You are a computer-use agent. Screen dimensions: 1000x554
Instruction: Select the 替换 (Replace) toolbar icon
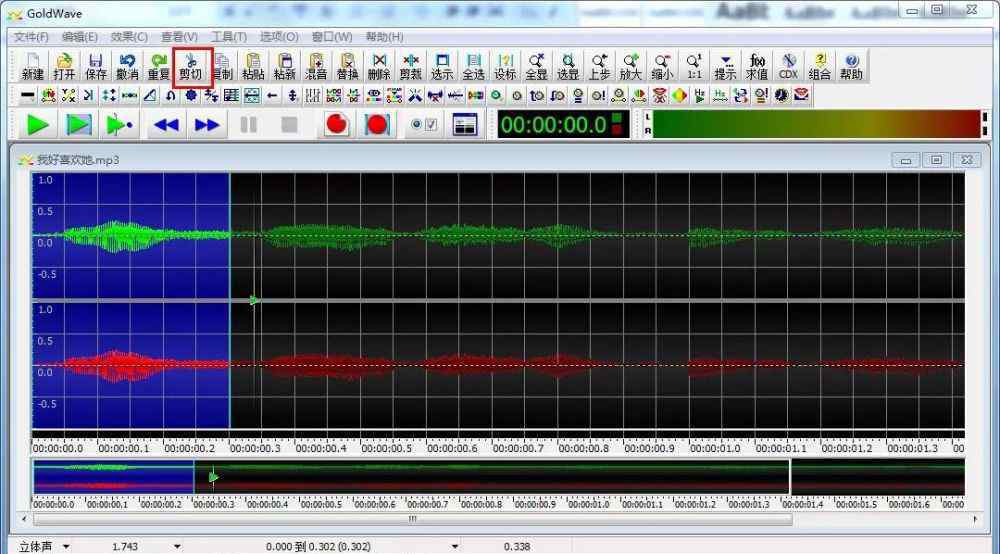point(348,66)
